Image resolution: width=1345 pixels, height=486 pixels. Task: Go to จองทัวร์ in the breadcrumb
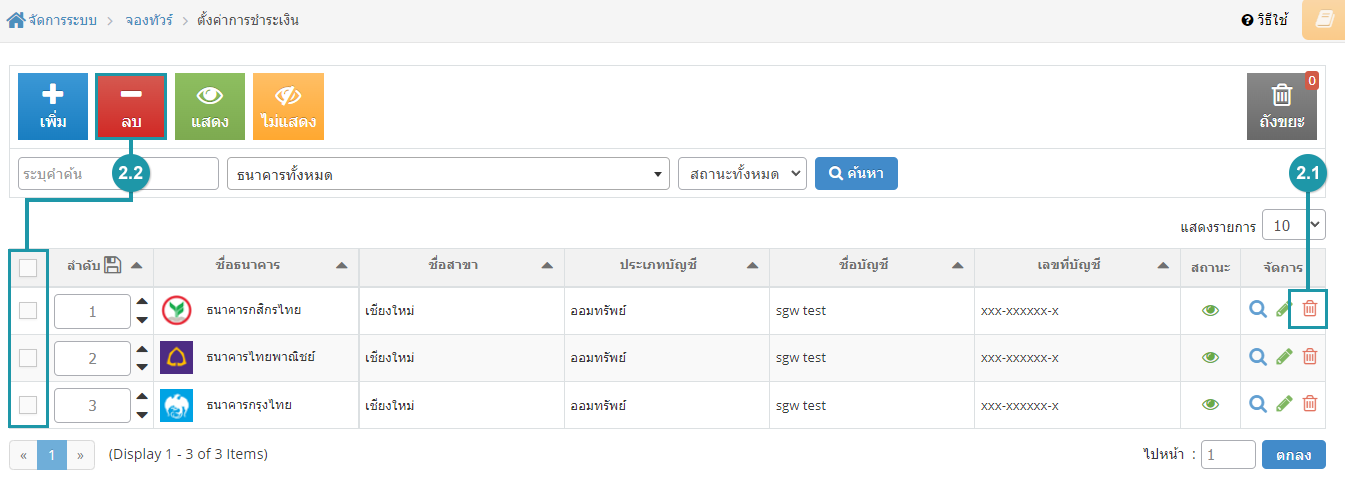tap(146, 20)
